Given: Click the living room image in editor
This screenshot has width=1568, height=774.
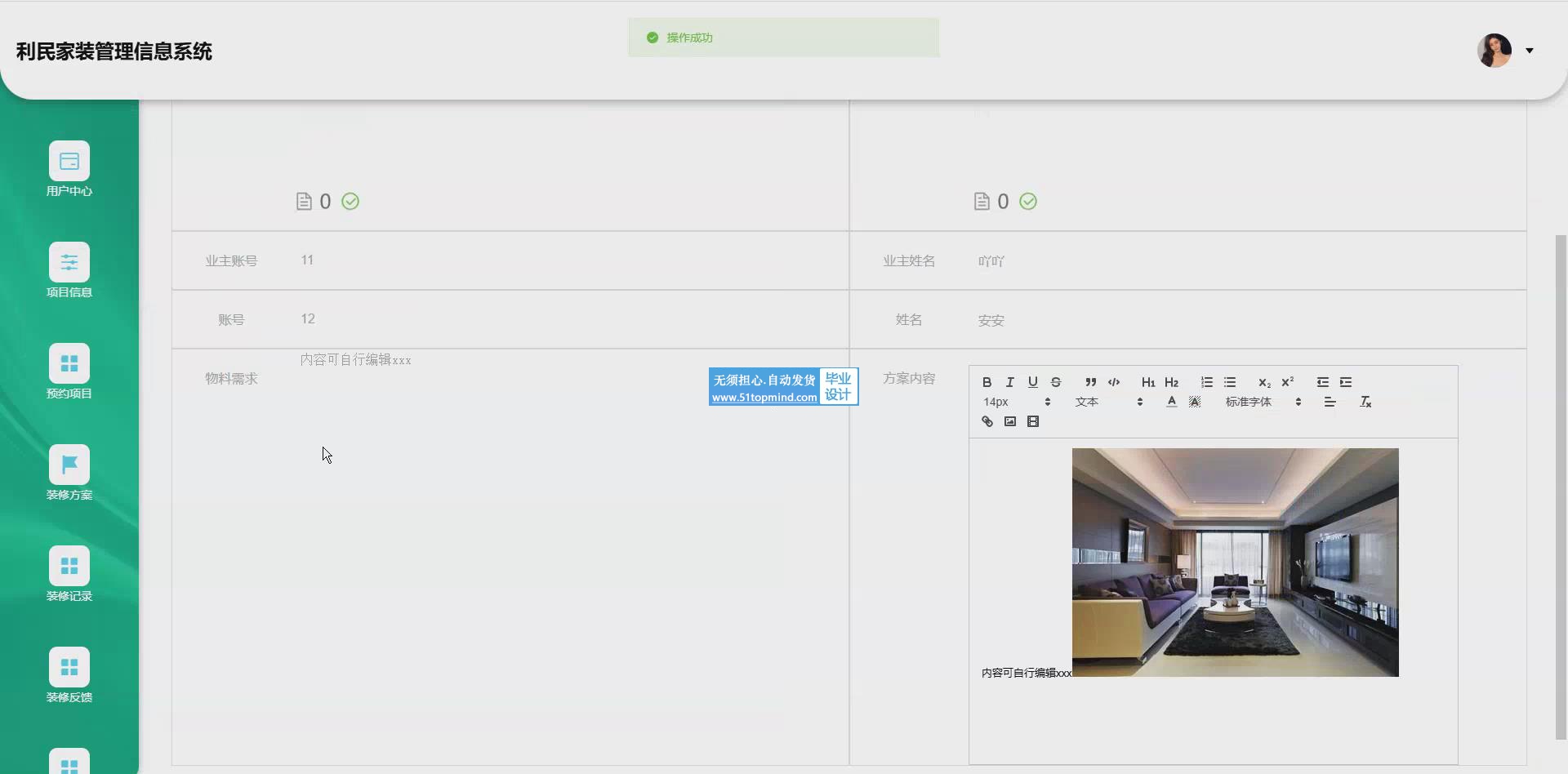Looking at the screenshot, I should [x=1235, y=562].
